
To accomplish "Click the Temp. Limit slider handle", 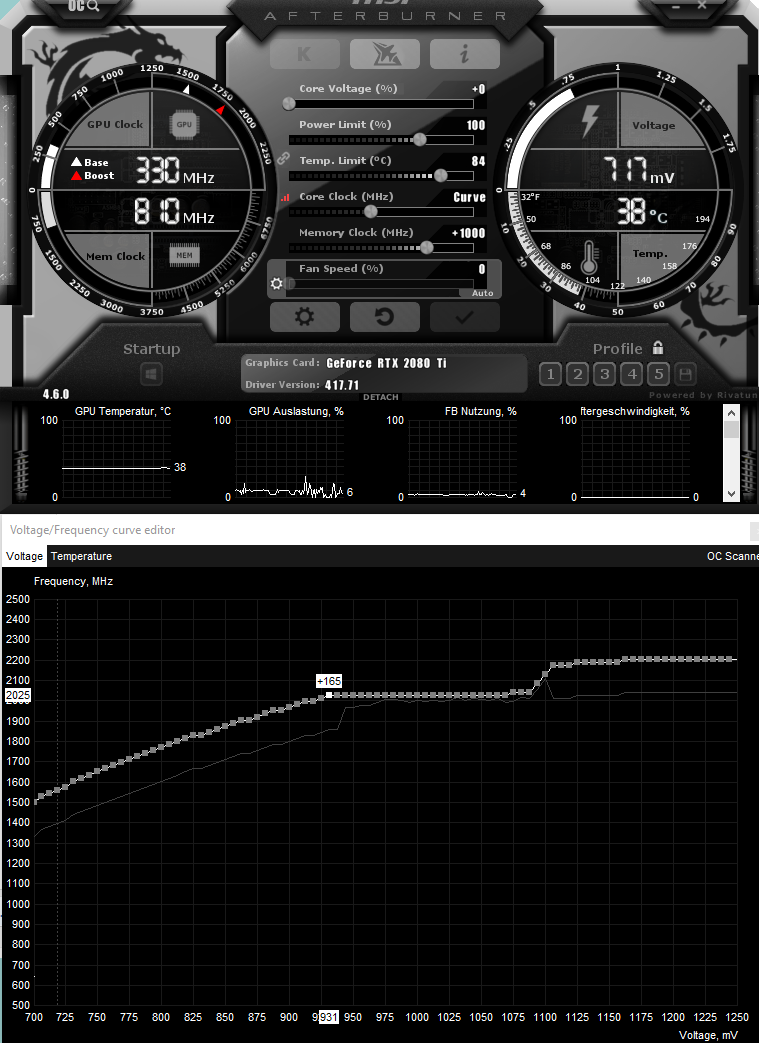I will pyautogui.click(x=440, y=176).
